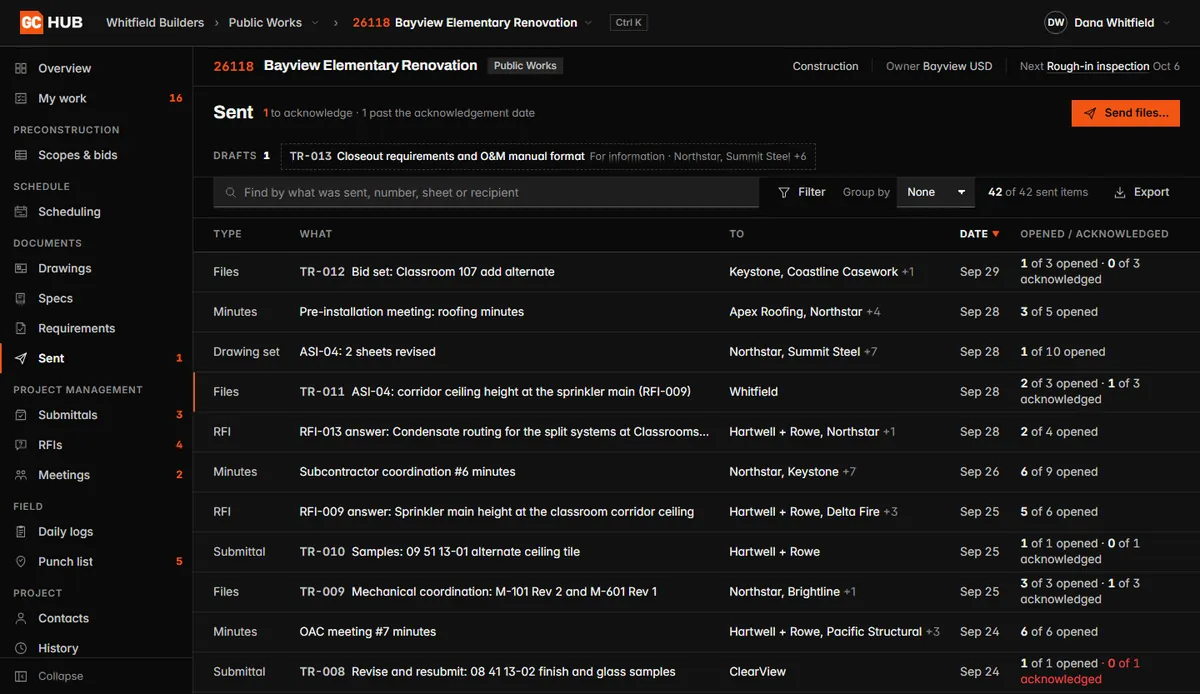Click the RFIs icon in sidebar

point(21,445)
